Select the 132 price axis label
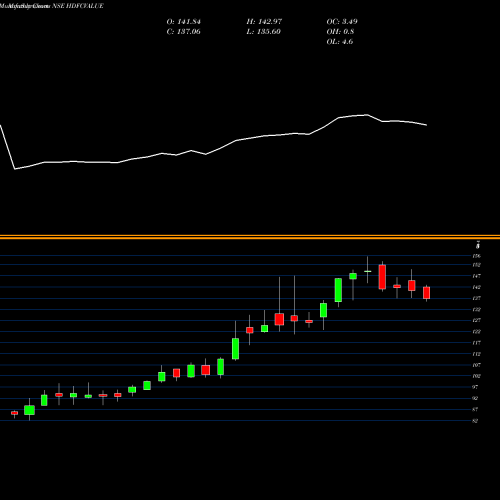This screenshot has height=500, width=500. pos(477,309)
